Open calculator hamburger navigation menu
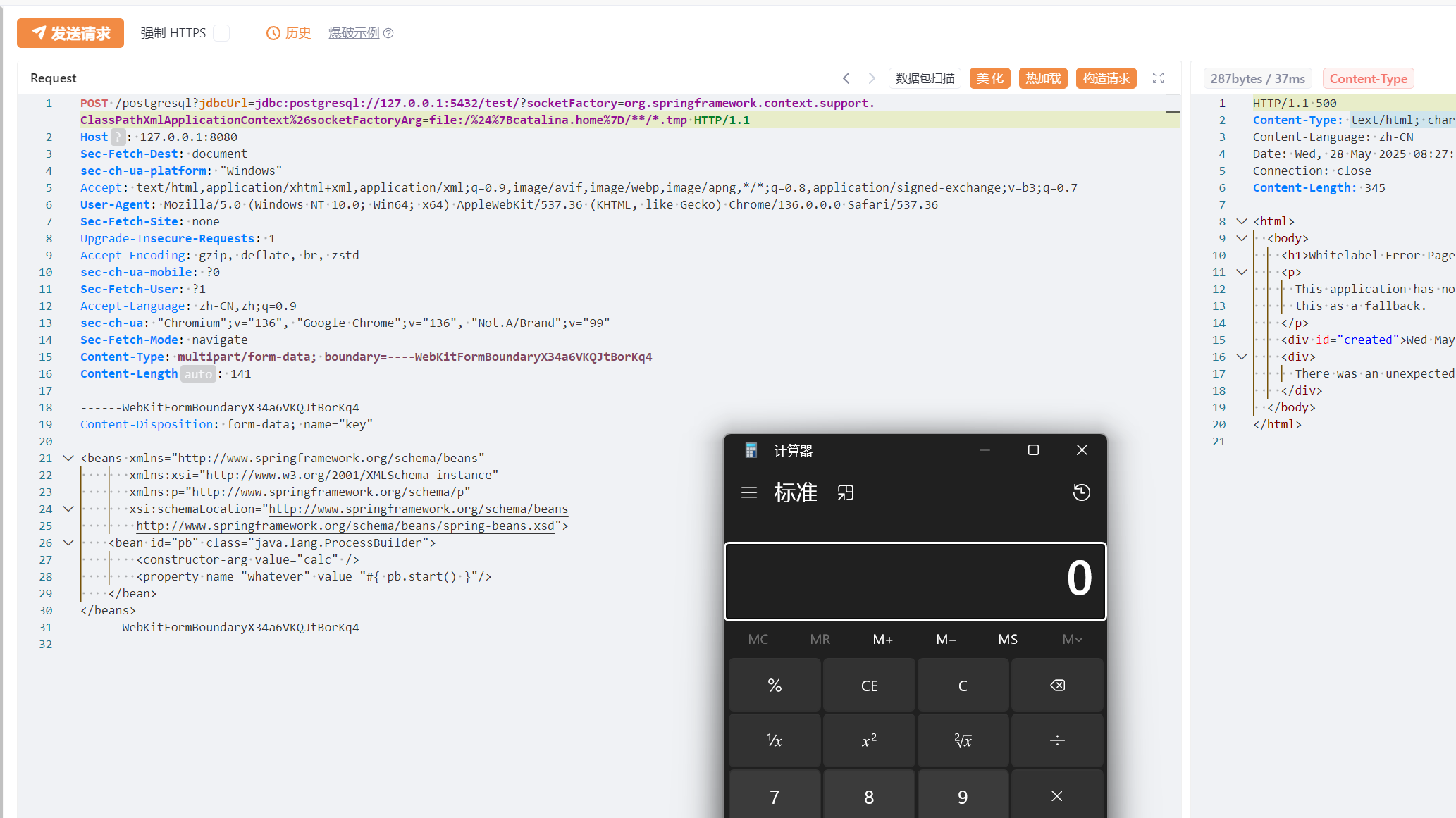Screen dimensions: 1456x818 coord(749,492)
